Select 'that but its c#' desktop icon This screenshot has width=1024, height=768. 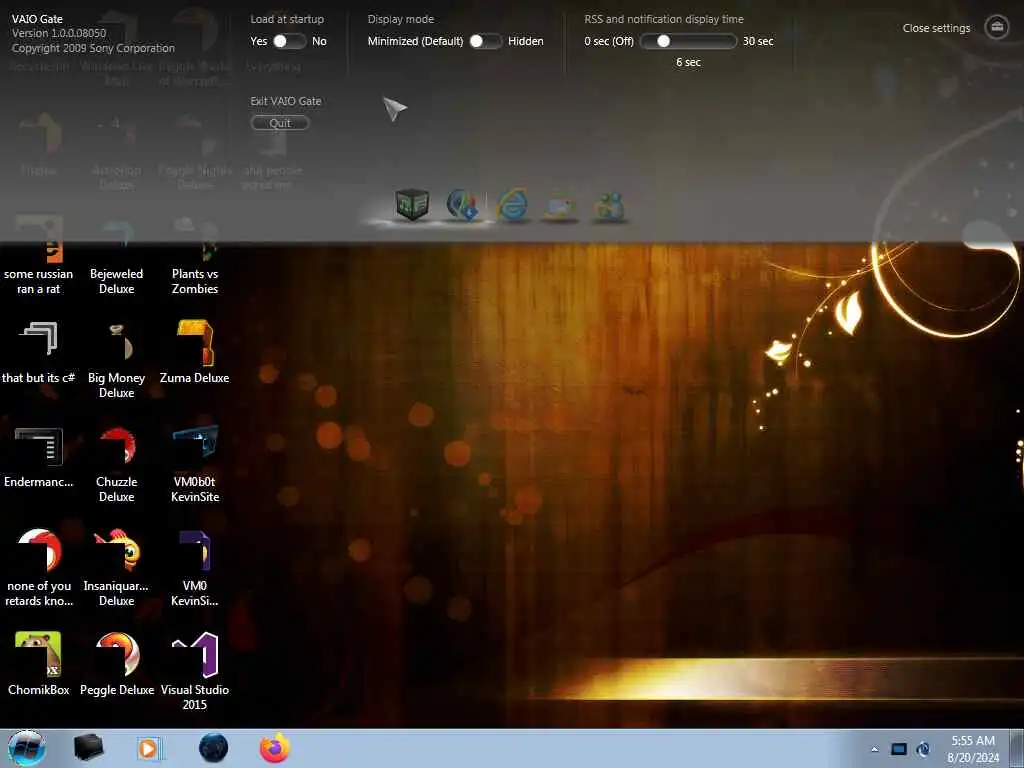click(39, 353)
